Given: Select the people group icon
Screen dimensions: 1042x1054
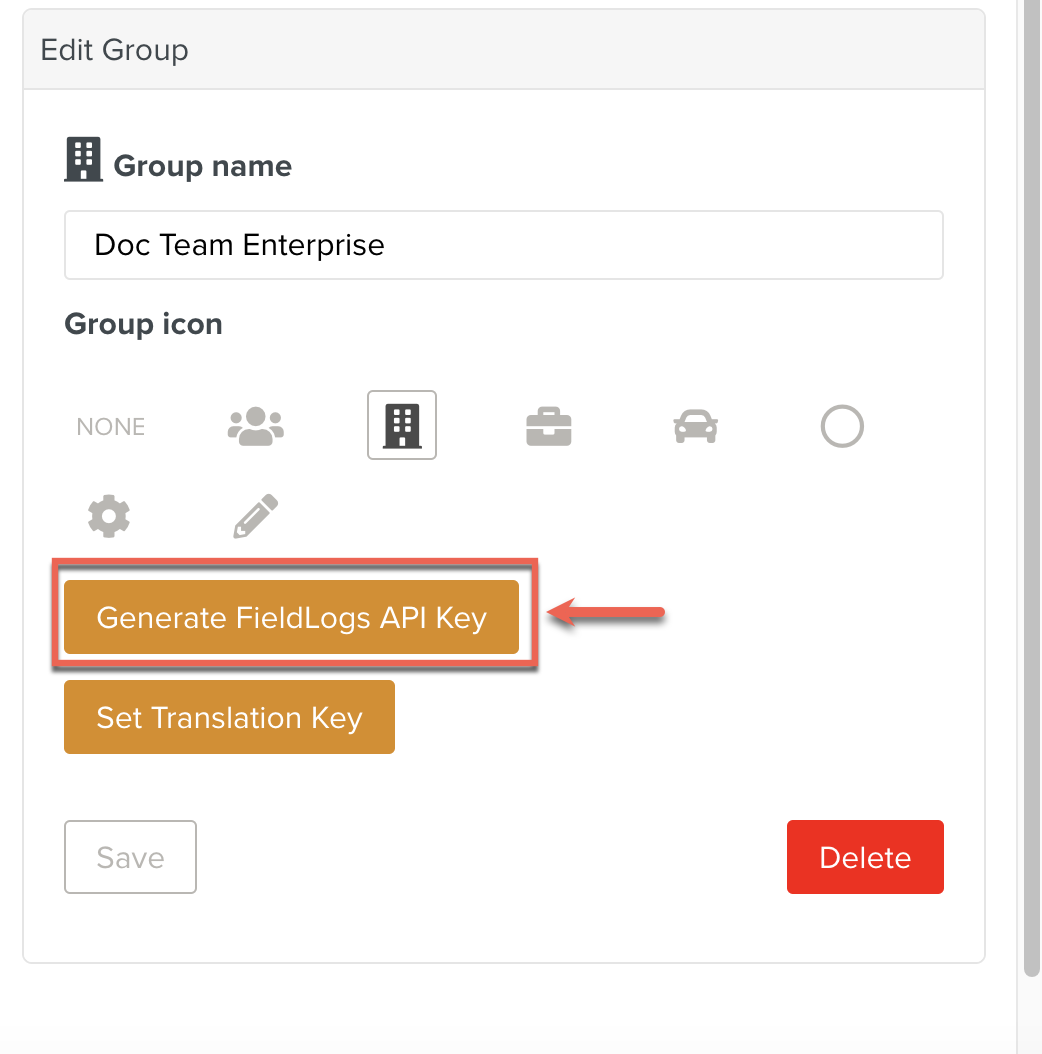Looking at the screenshot, I should point(256,426).
